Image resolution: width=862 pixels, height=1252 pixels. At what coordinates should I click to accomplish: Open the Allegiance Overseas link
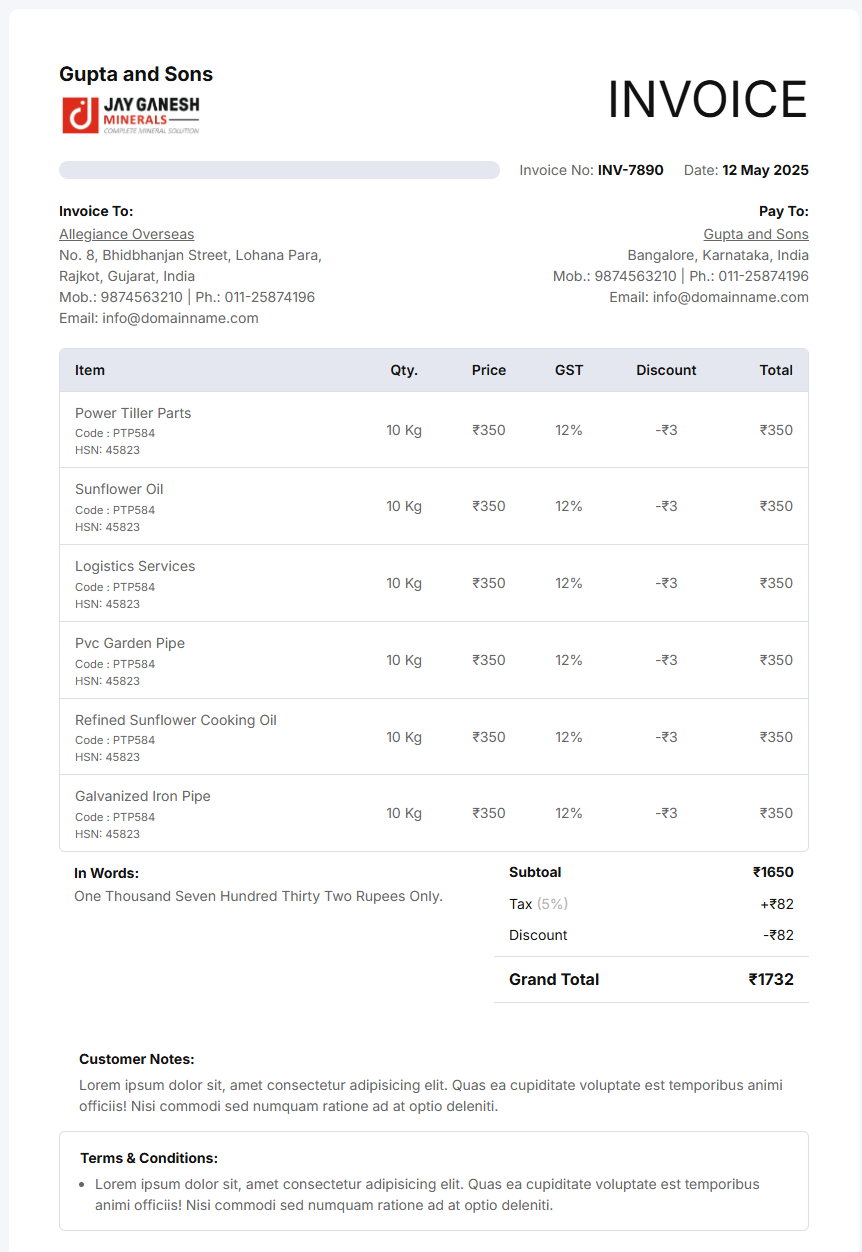pyautogui.click(x=127, y=234)
